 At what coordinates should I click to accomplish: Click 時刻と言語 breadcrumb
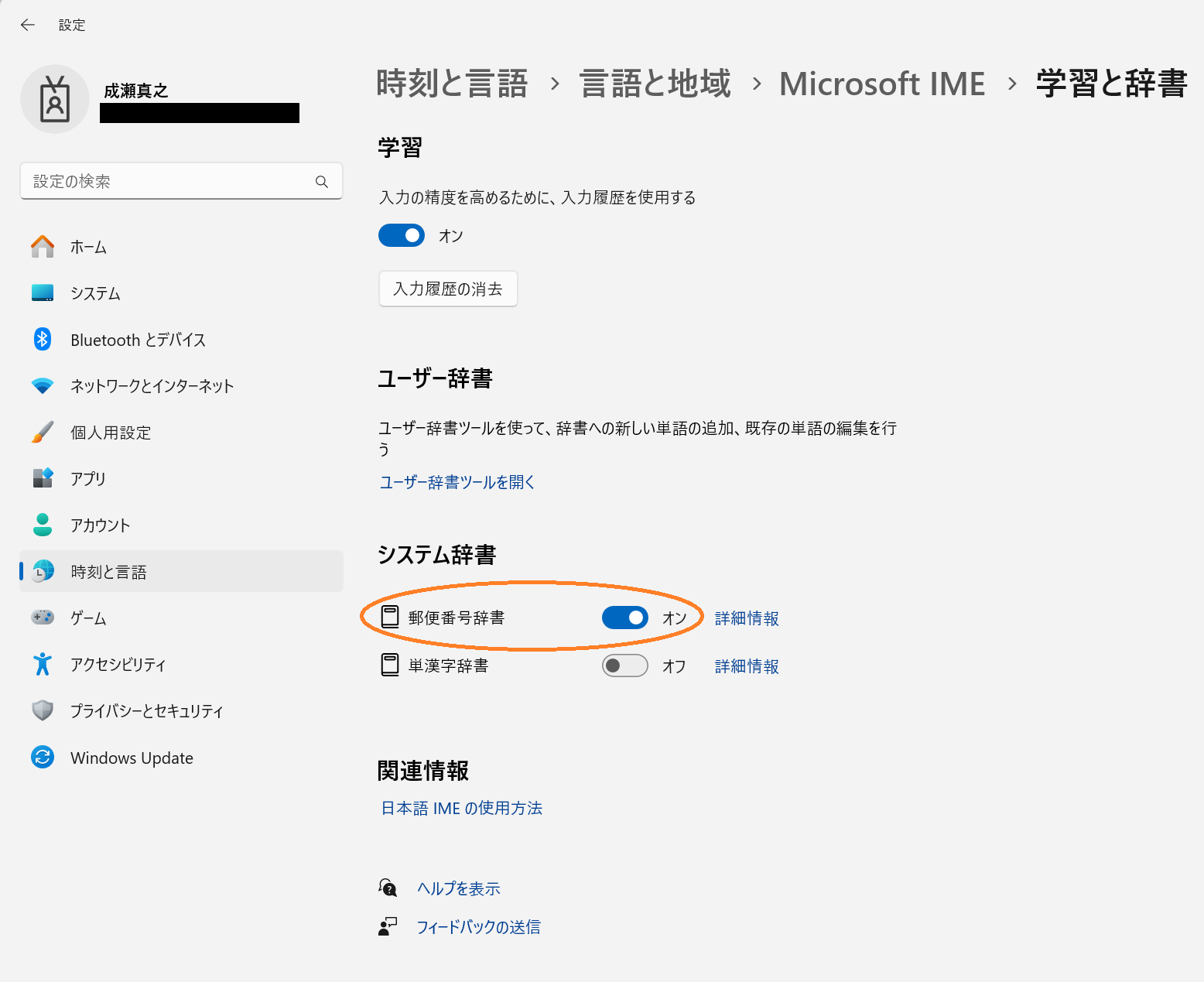pyautogui.click(x=452, y=84)
